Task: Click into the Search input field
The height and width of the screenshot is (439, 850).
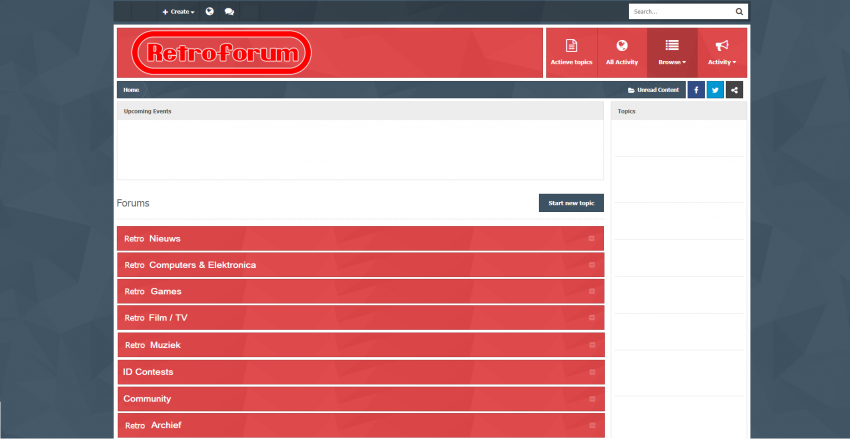Action: point(680,12)
